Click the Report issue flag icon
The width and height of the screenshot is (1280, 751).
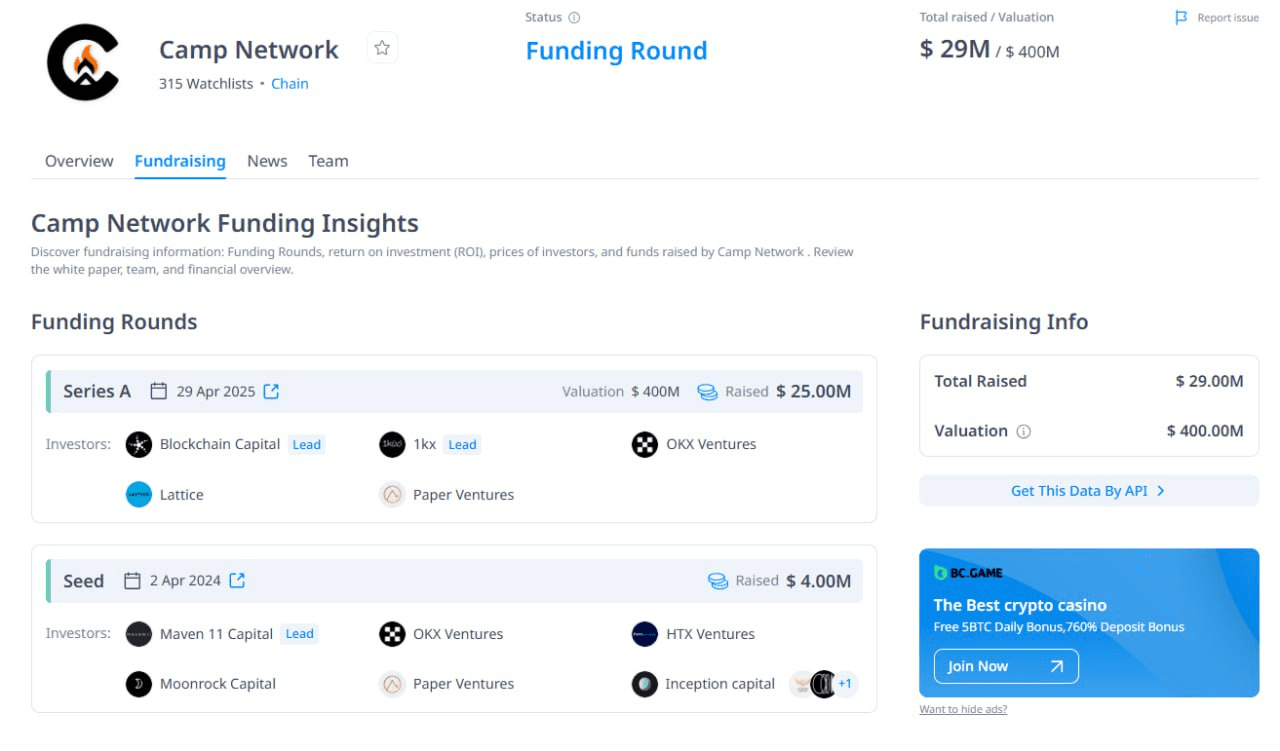click(x=1181, y=17)
